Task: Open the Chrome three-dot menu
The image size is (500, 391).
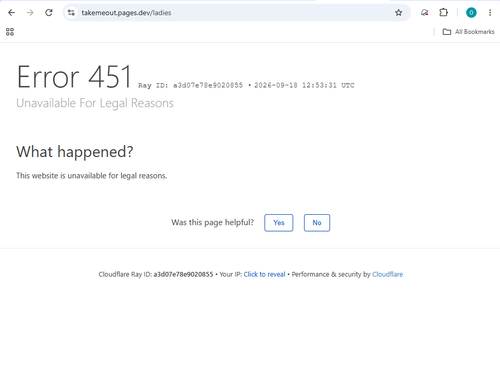Action: [490, 13]
